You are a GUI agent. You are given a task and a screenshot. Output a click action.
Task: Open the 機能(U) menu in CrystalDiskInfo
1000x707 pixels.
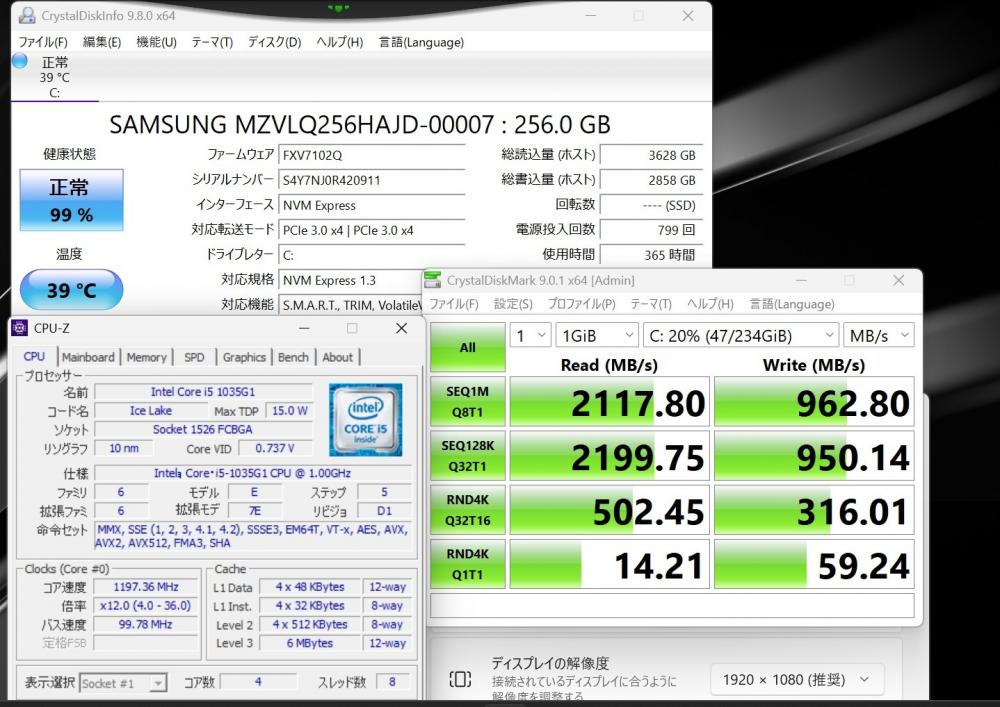tap(156, 42)
